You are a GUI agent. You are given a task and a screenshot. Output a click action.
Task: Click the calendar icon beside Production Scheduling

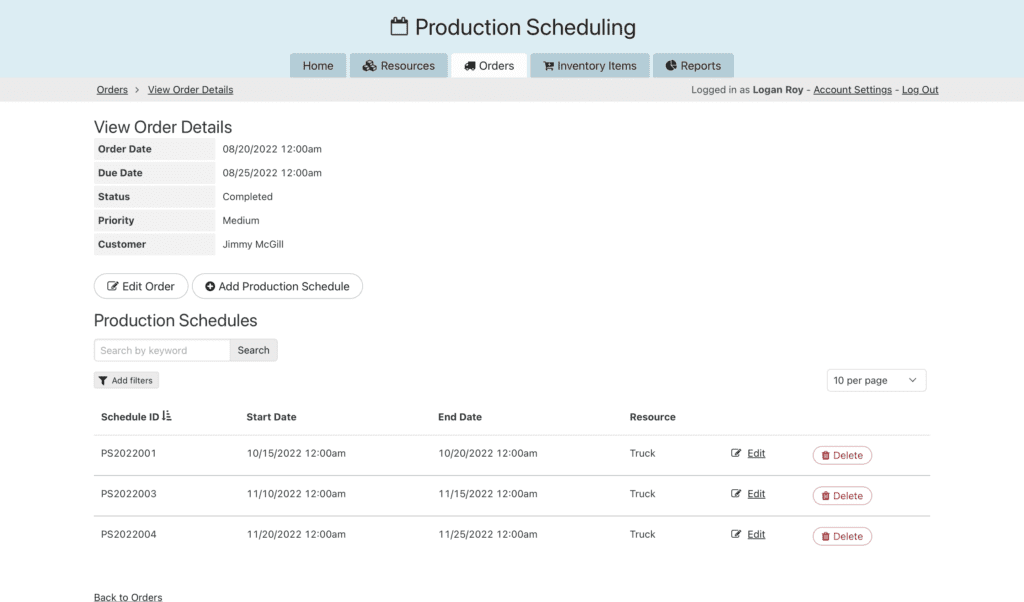(399, 27)
